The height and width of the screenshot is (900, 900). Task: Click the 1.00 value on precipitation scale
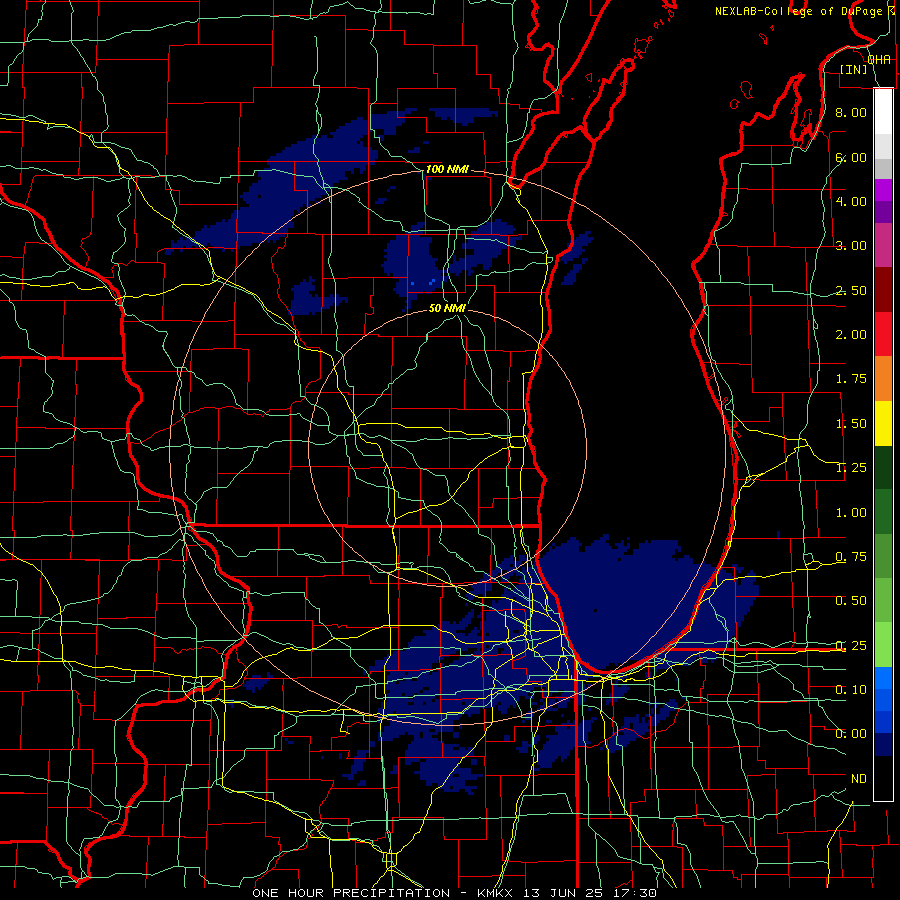point(851,513)
